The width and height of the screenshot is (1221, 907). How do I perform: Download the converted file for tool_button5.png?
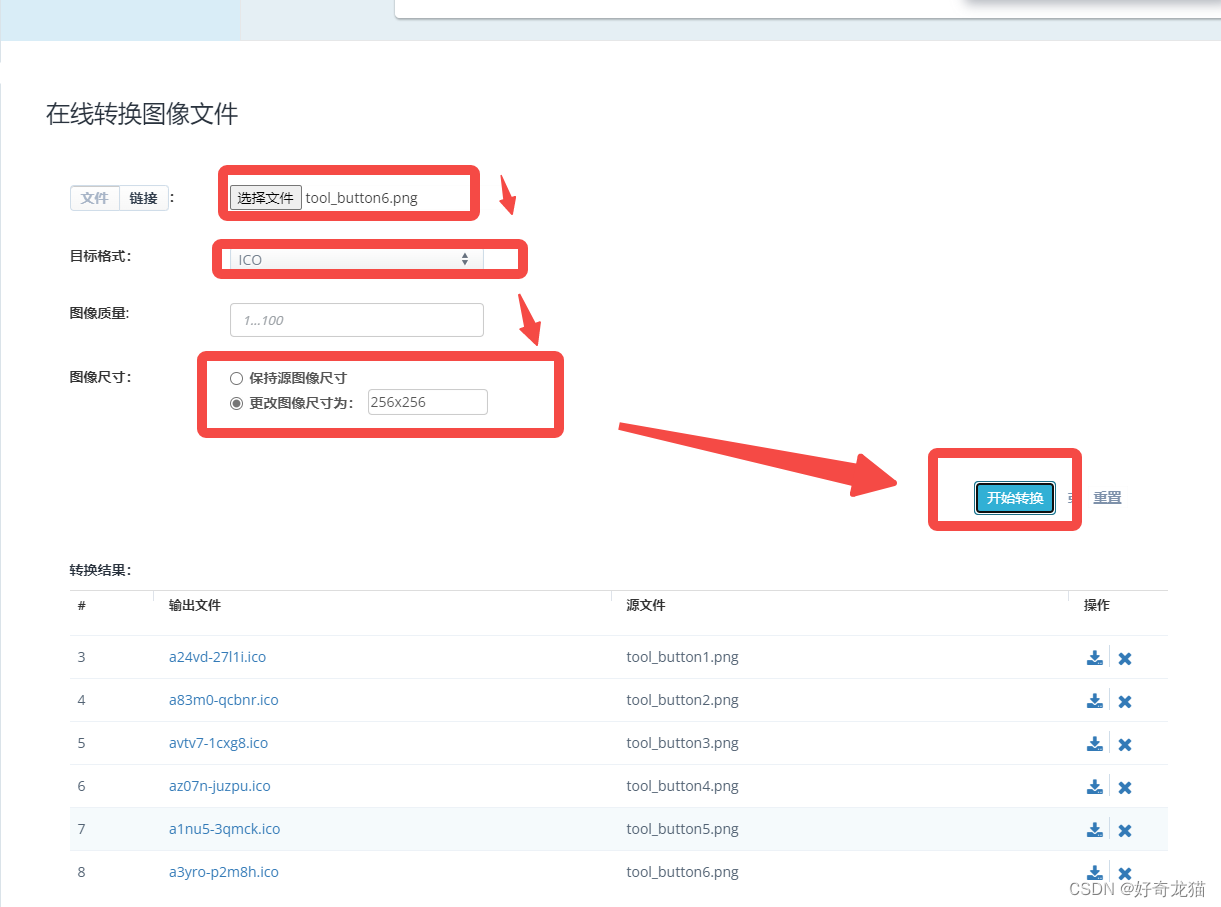1094,829
